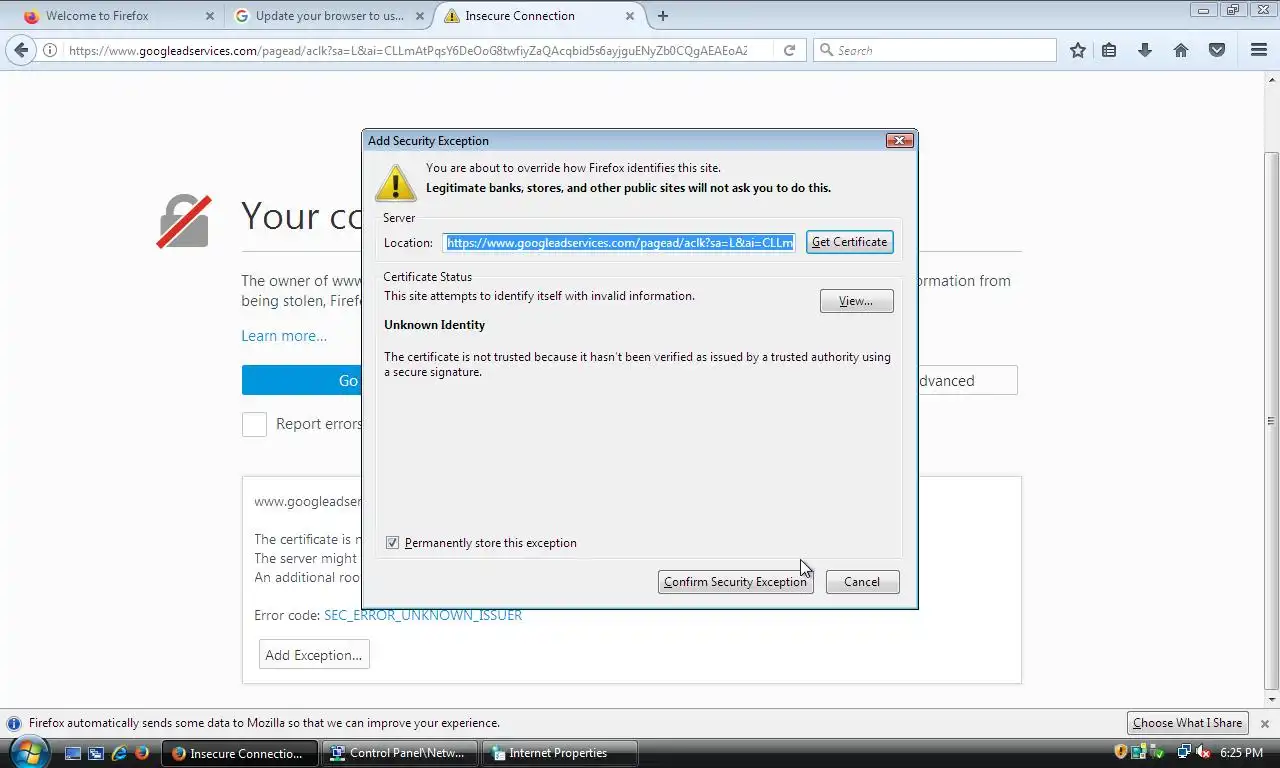Image resolution: width=1280 pixels, height=768 pixels.
Task: Show bookmarks list icon in toolbar
Action: 1109,50
